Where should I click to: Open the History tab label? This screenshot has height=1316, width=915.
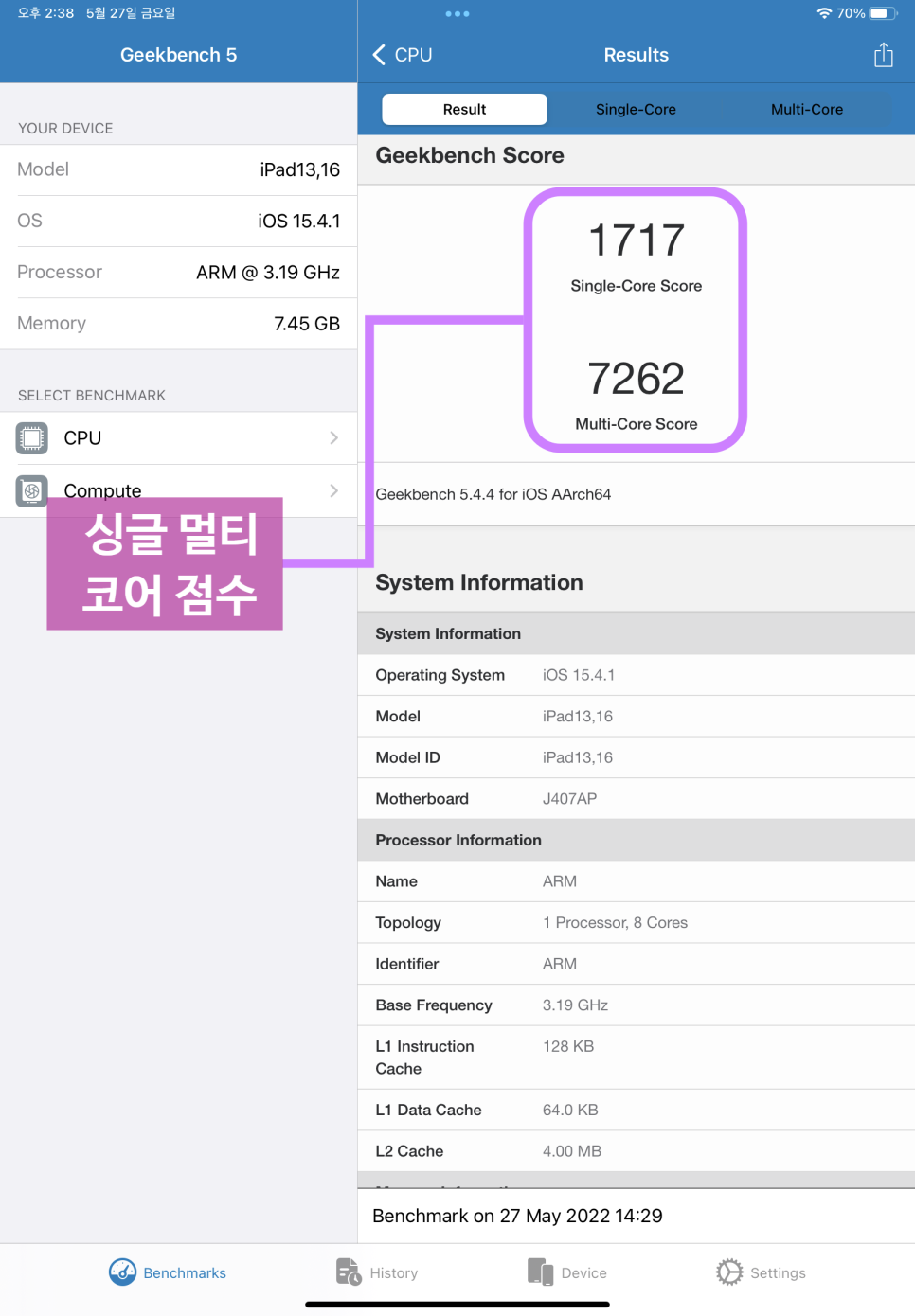point(394,1273)
